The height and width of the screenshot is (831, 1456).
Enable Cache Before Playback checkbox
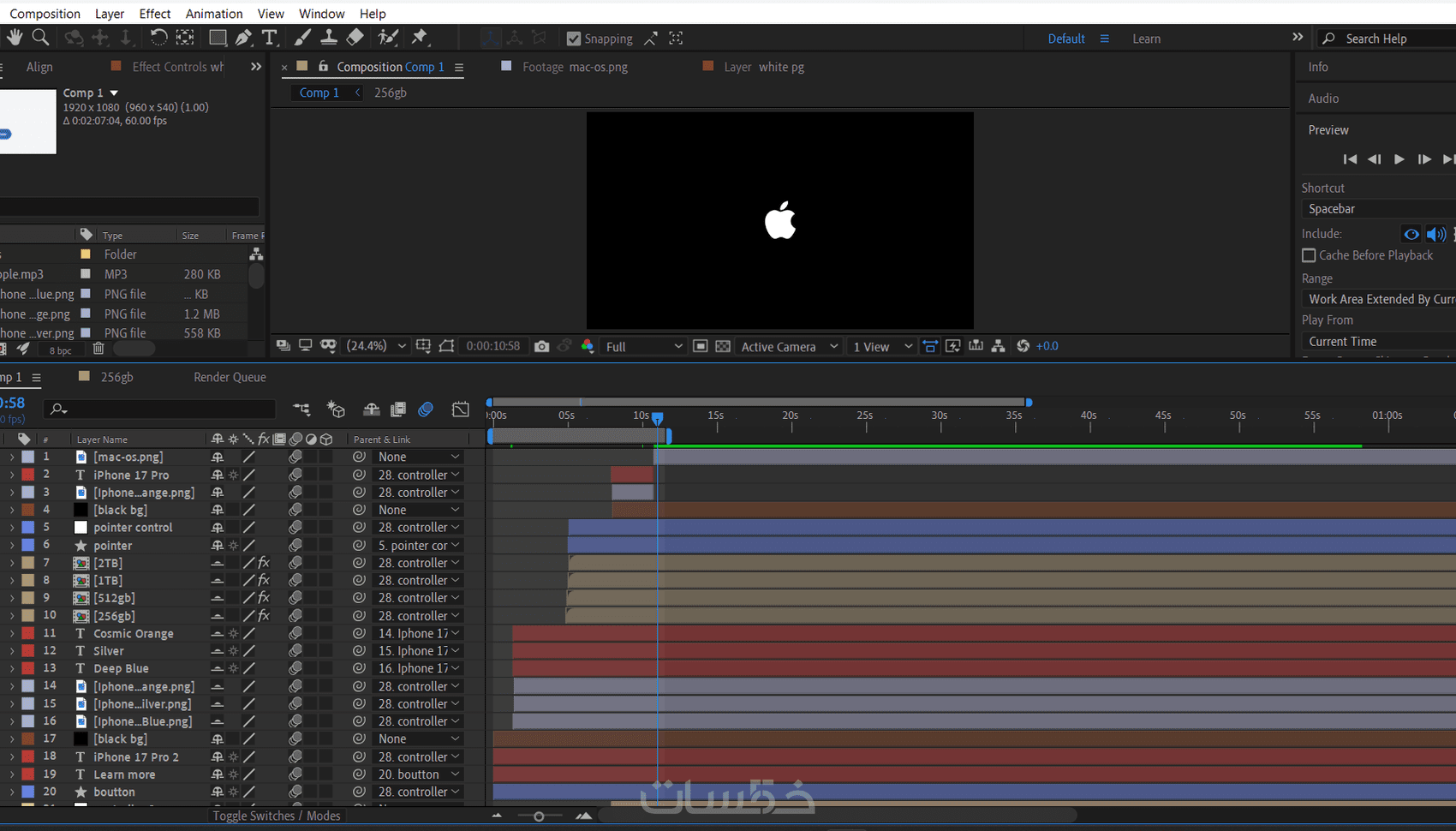point(1309,255)
